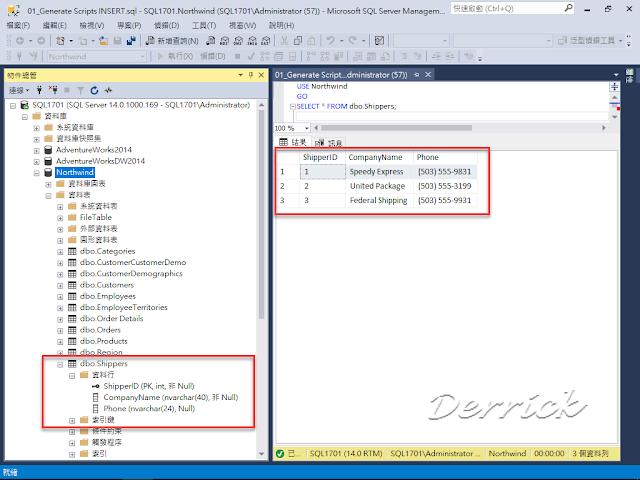Switch to the 結果 (Results) tab
640x480 pixels.
click(x=293, y=142)
